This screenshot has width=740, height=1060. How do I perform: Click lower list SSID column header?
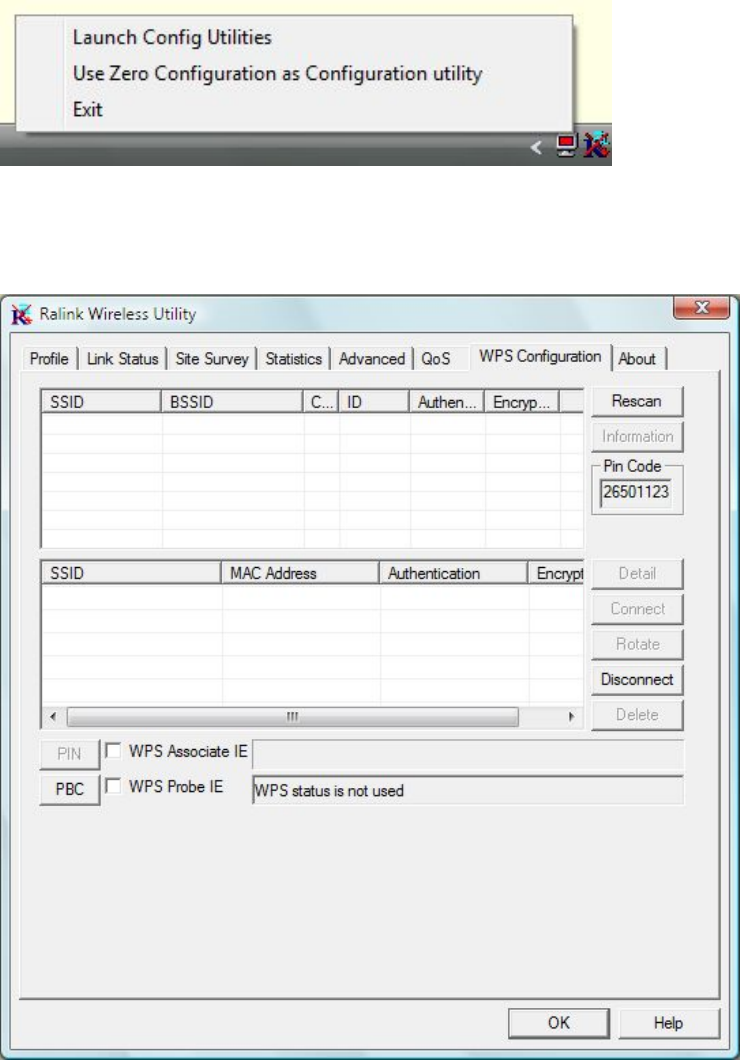131,573
